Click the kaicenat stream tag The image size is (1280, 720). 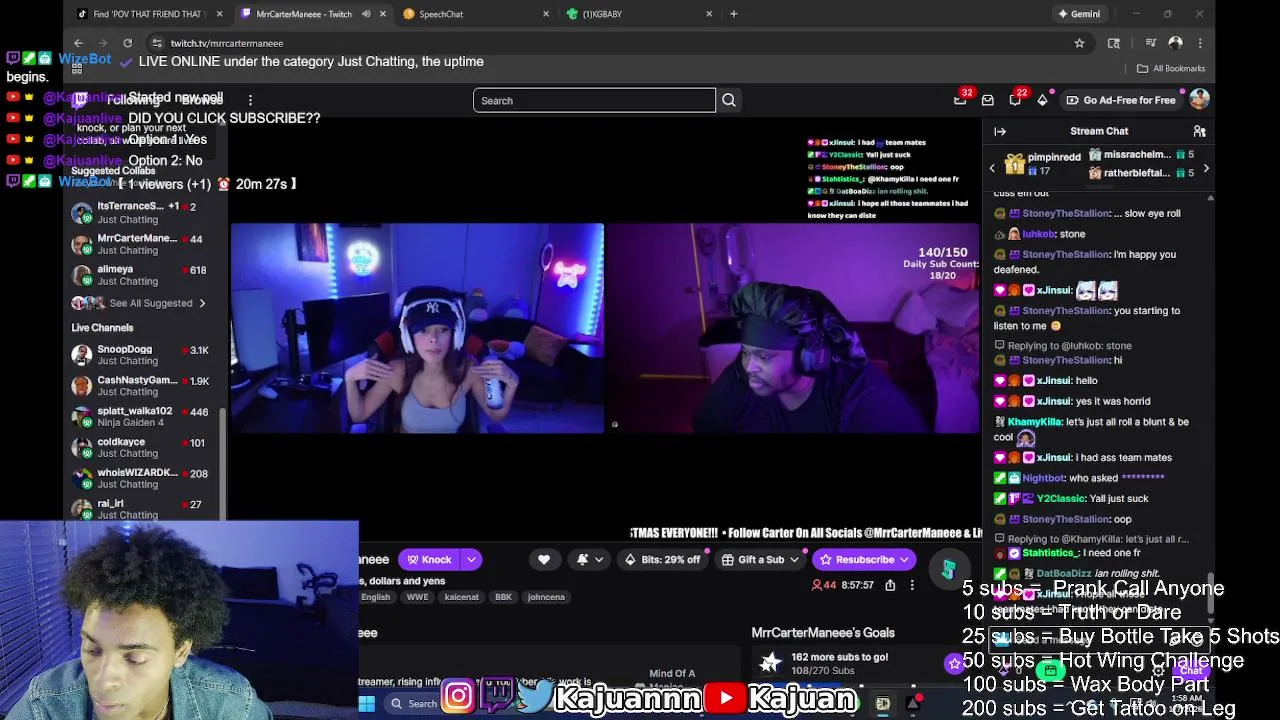pos(462,597)
